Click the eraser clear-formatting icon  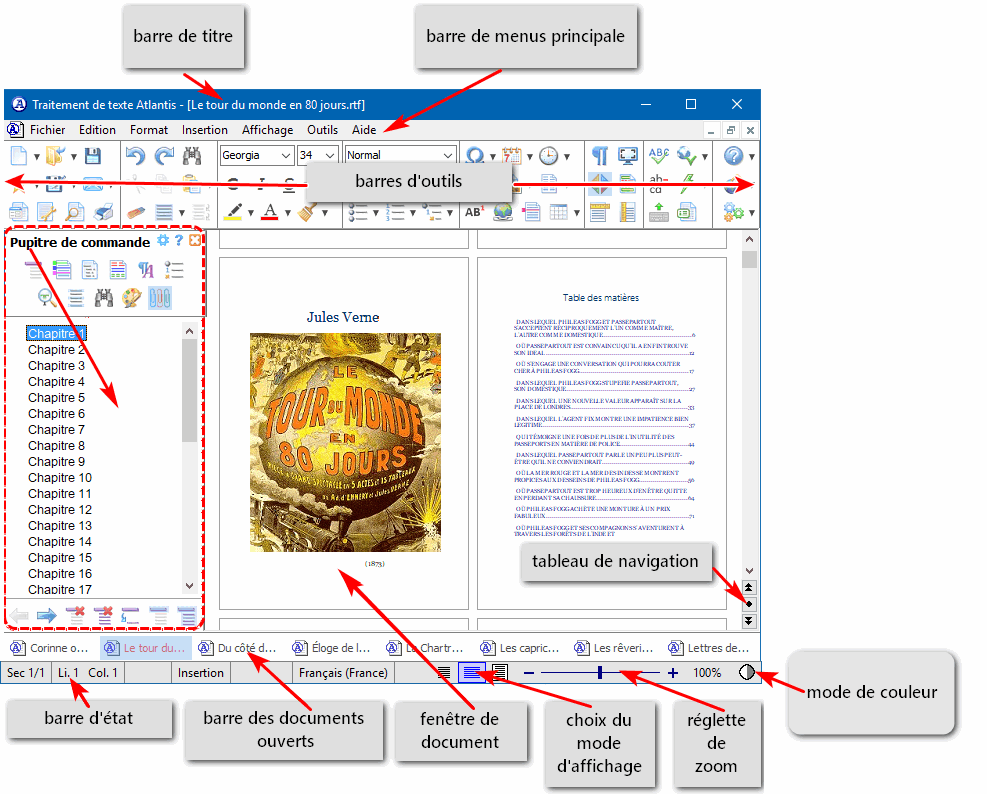coord(136,212)
